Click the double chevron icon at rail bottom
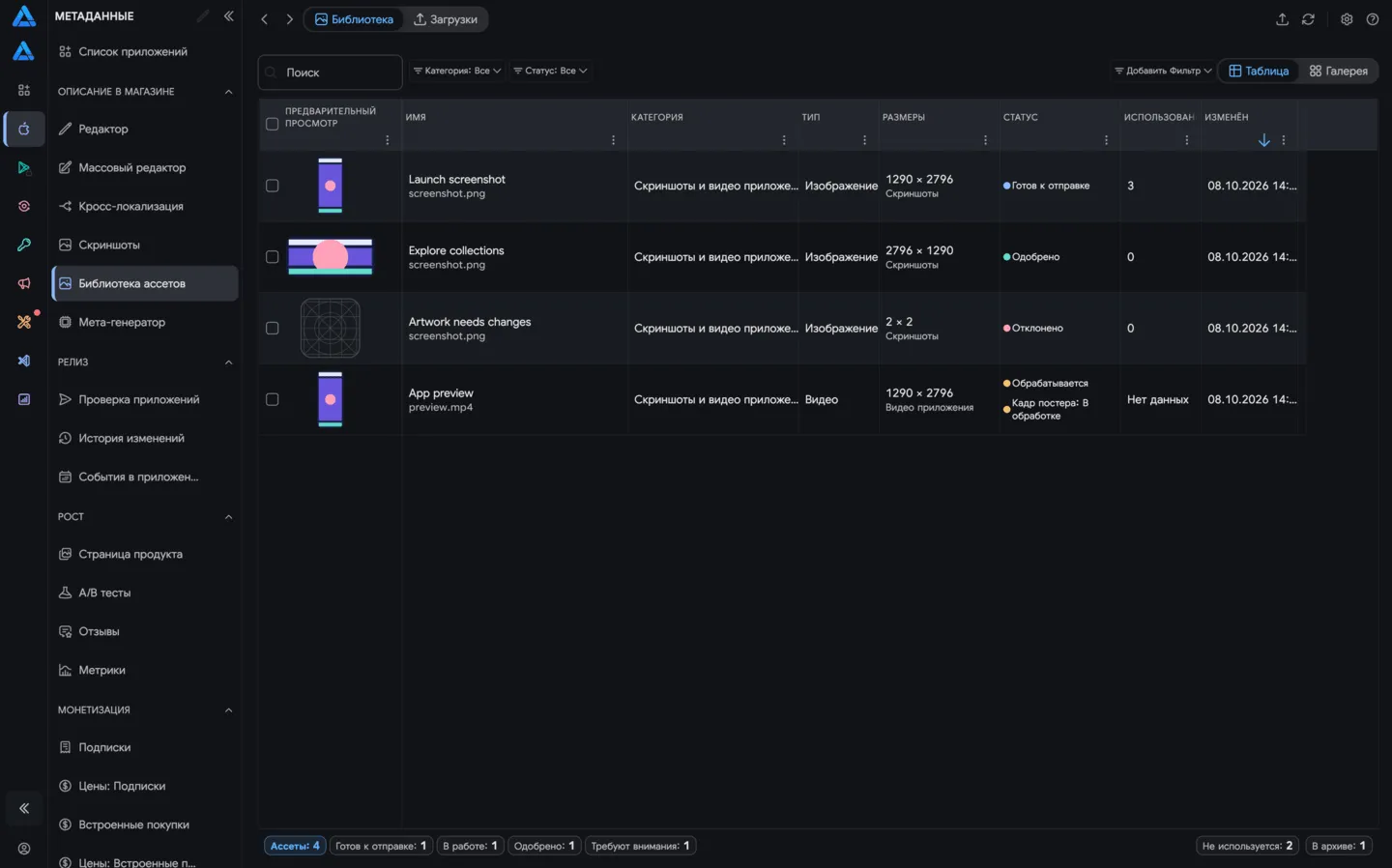This screenshot has height=868, width=1392. click(24, 808)
